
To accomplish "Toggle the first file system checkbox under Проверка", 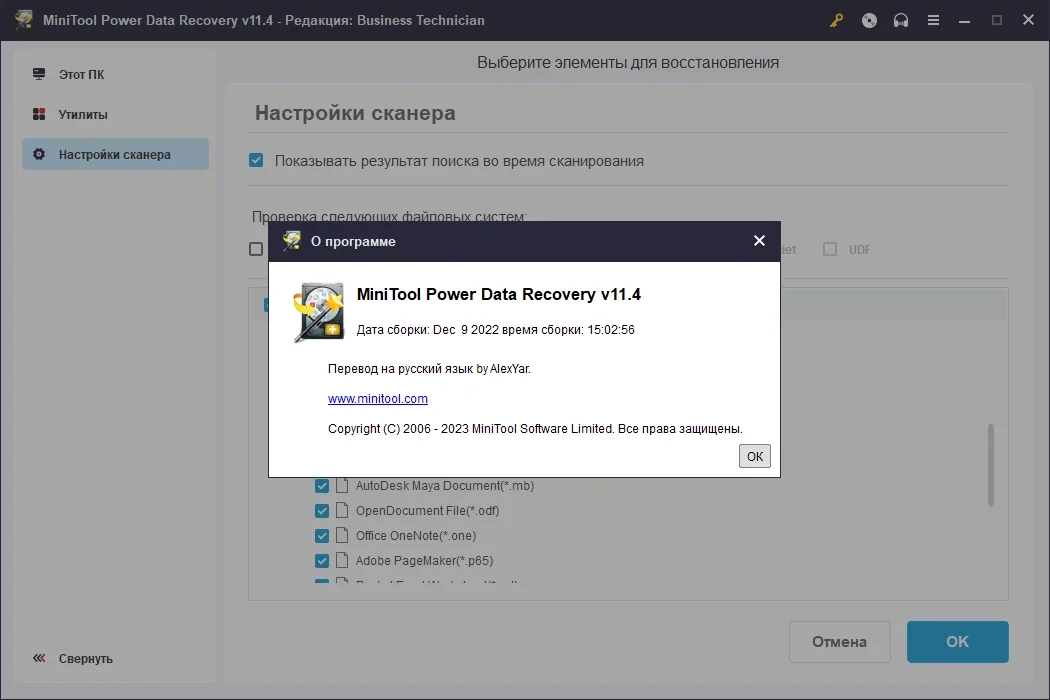I will pos(256,249).
